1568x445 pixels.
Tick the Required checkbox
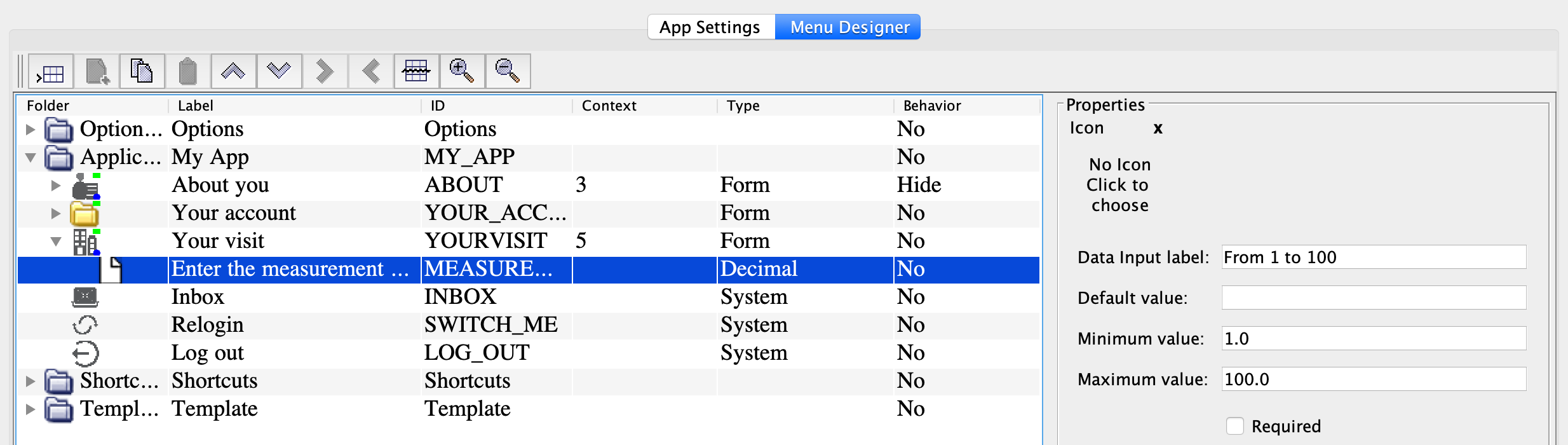1234,426
